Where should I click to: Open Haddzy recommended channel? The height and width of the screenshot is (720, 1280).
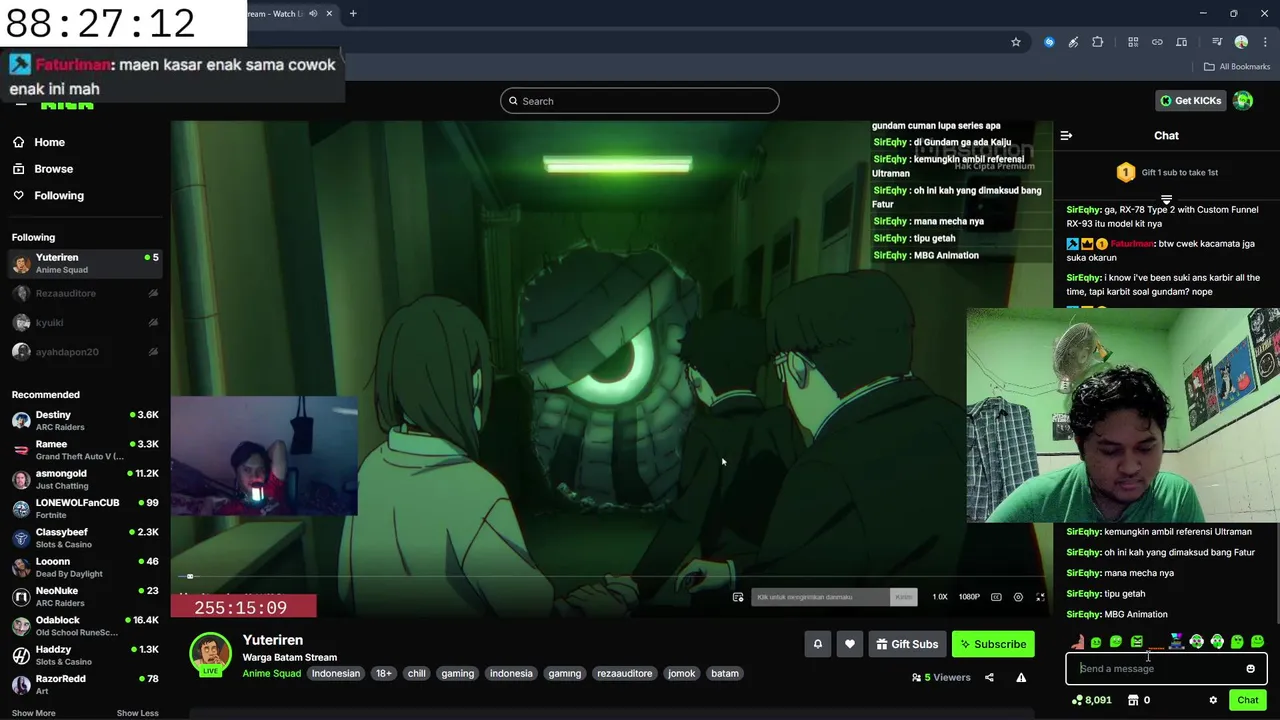point(85,655)
